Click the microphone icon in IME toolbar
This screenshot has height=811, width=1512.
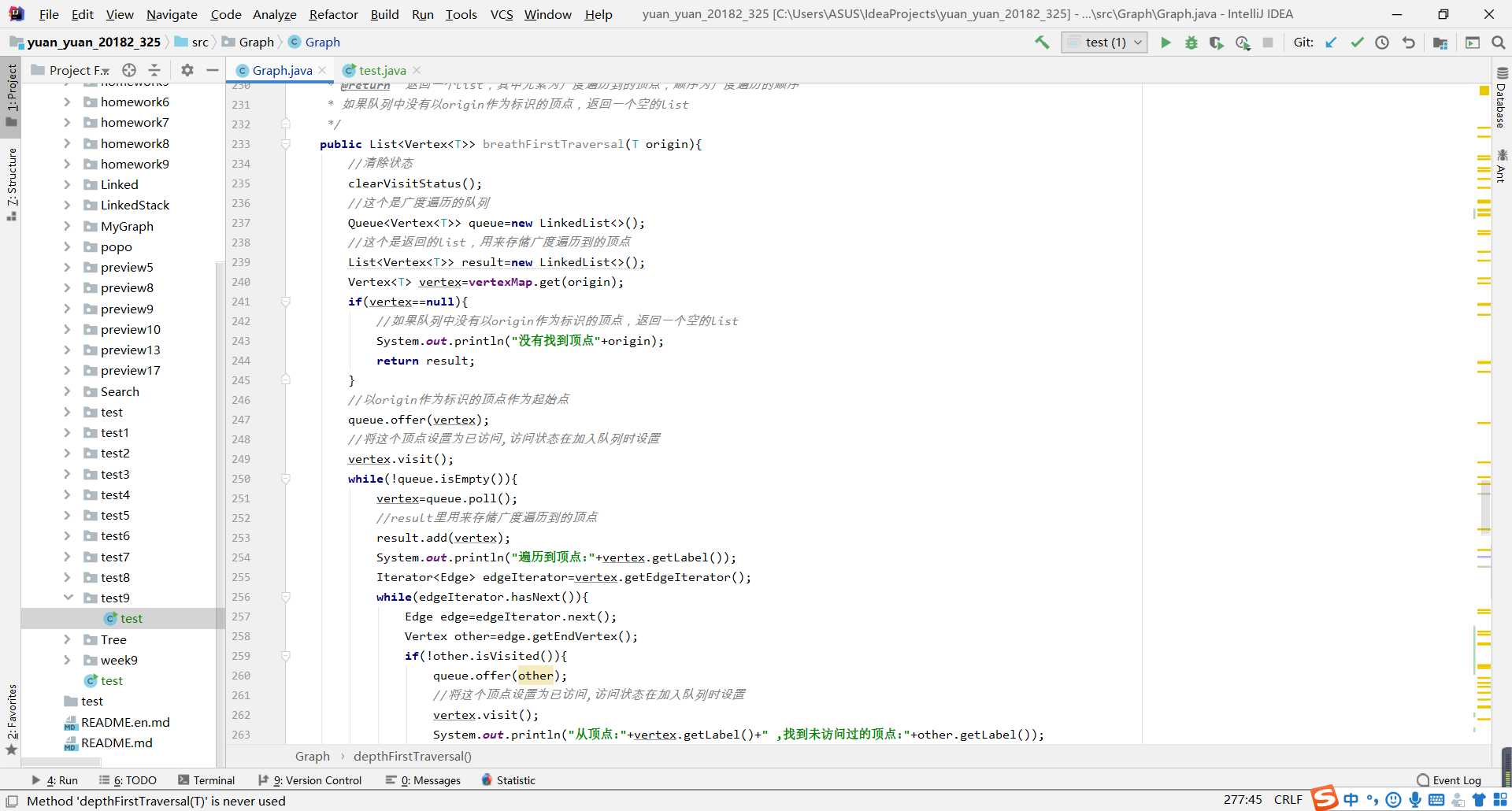point(1414,800)
